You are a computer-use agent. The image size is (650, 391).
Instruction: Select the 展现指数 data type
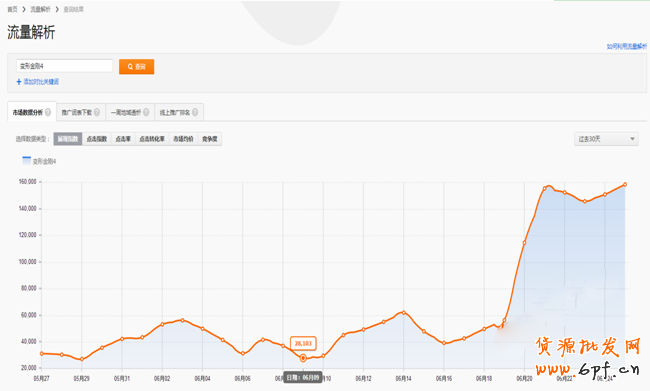[68, 139]
